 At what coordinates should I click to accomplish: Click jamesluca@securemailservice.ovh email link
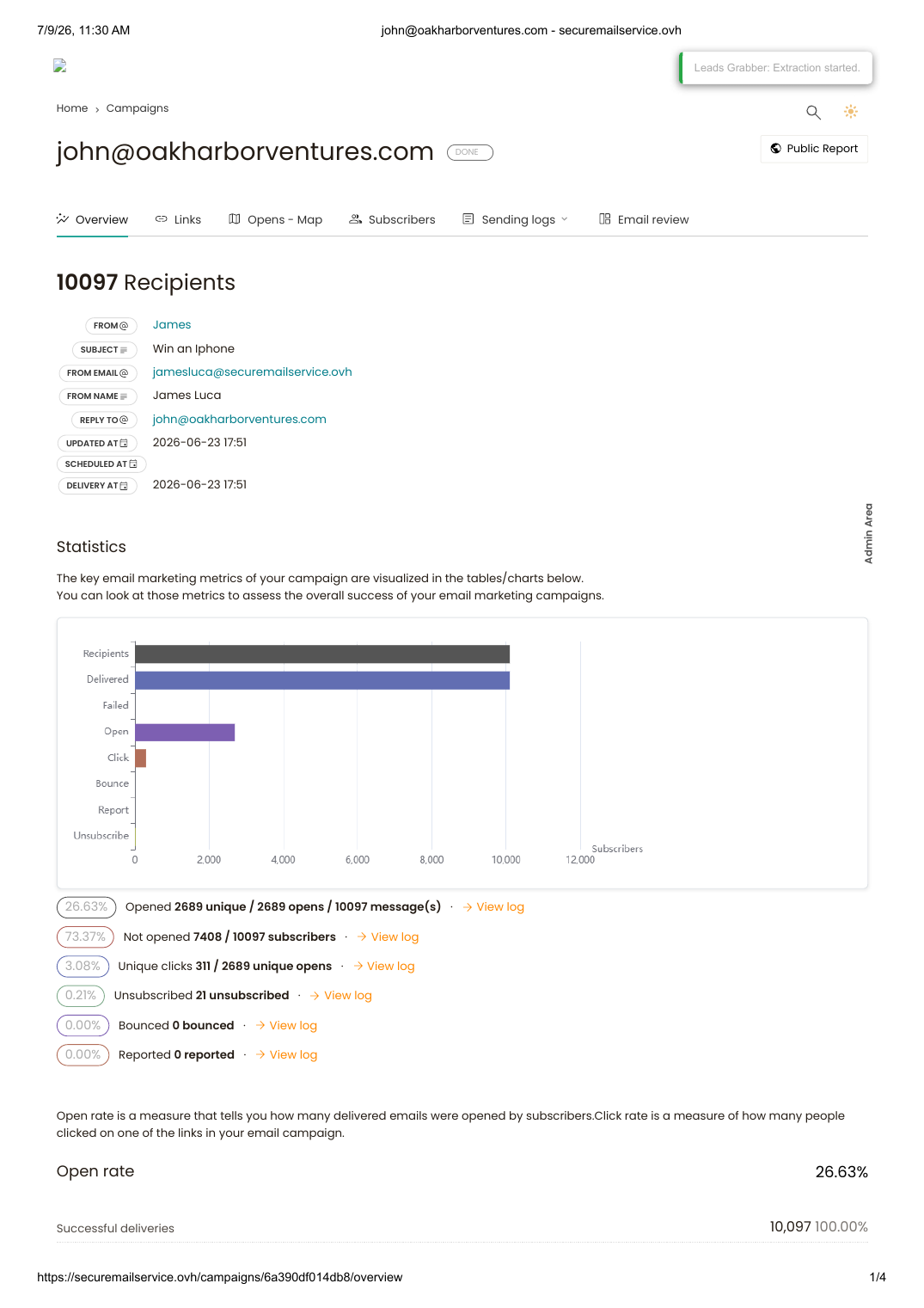click(253, 372)
